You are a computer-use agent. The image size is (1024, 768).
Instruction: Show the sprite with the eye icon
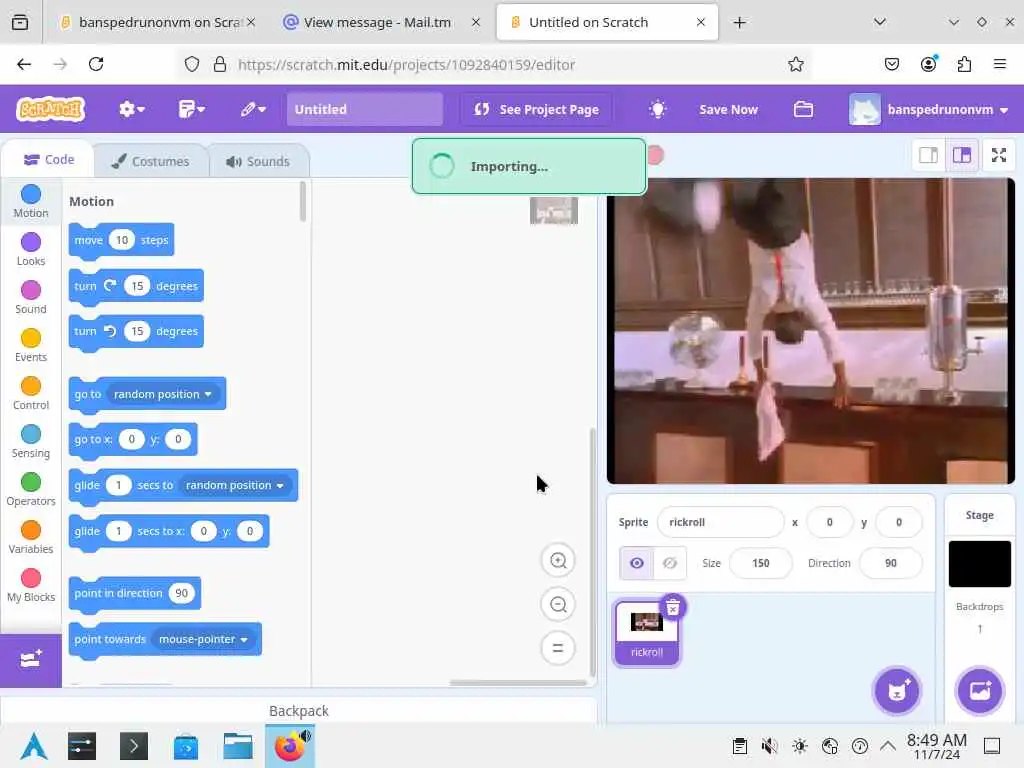pyautogui.click(x=637, y=563)
